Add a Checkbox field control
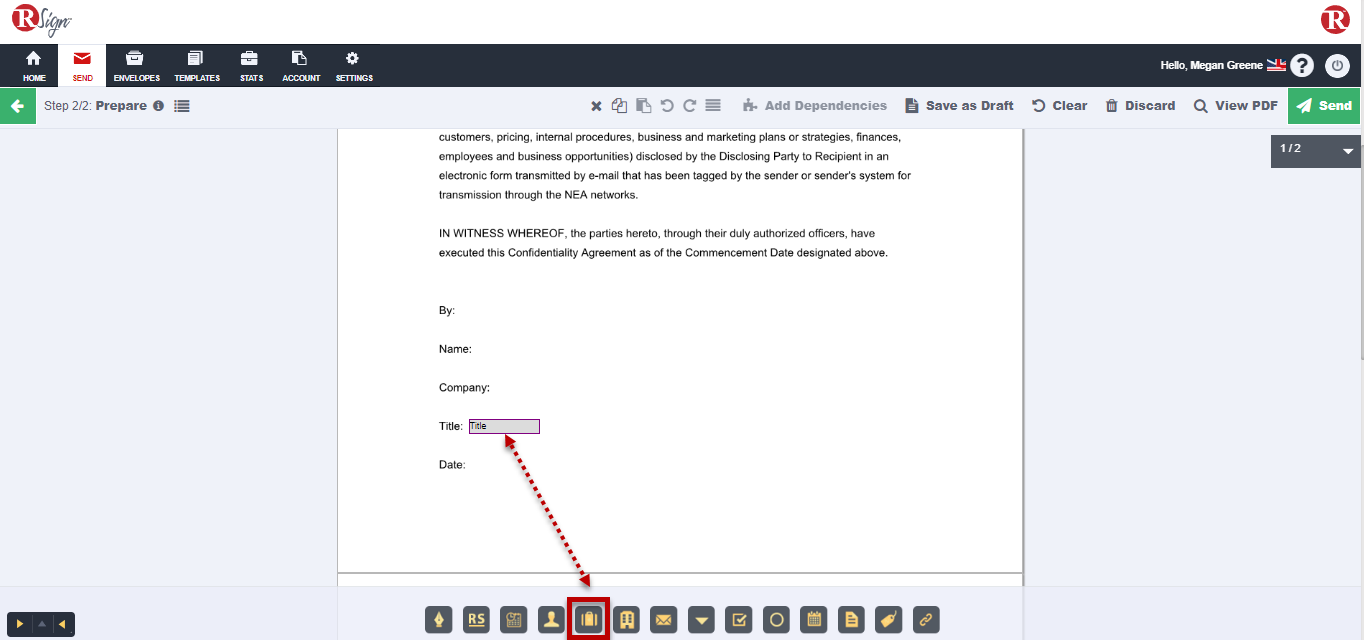1364x640 pixels. (x=739, y=620)
